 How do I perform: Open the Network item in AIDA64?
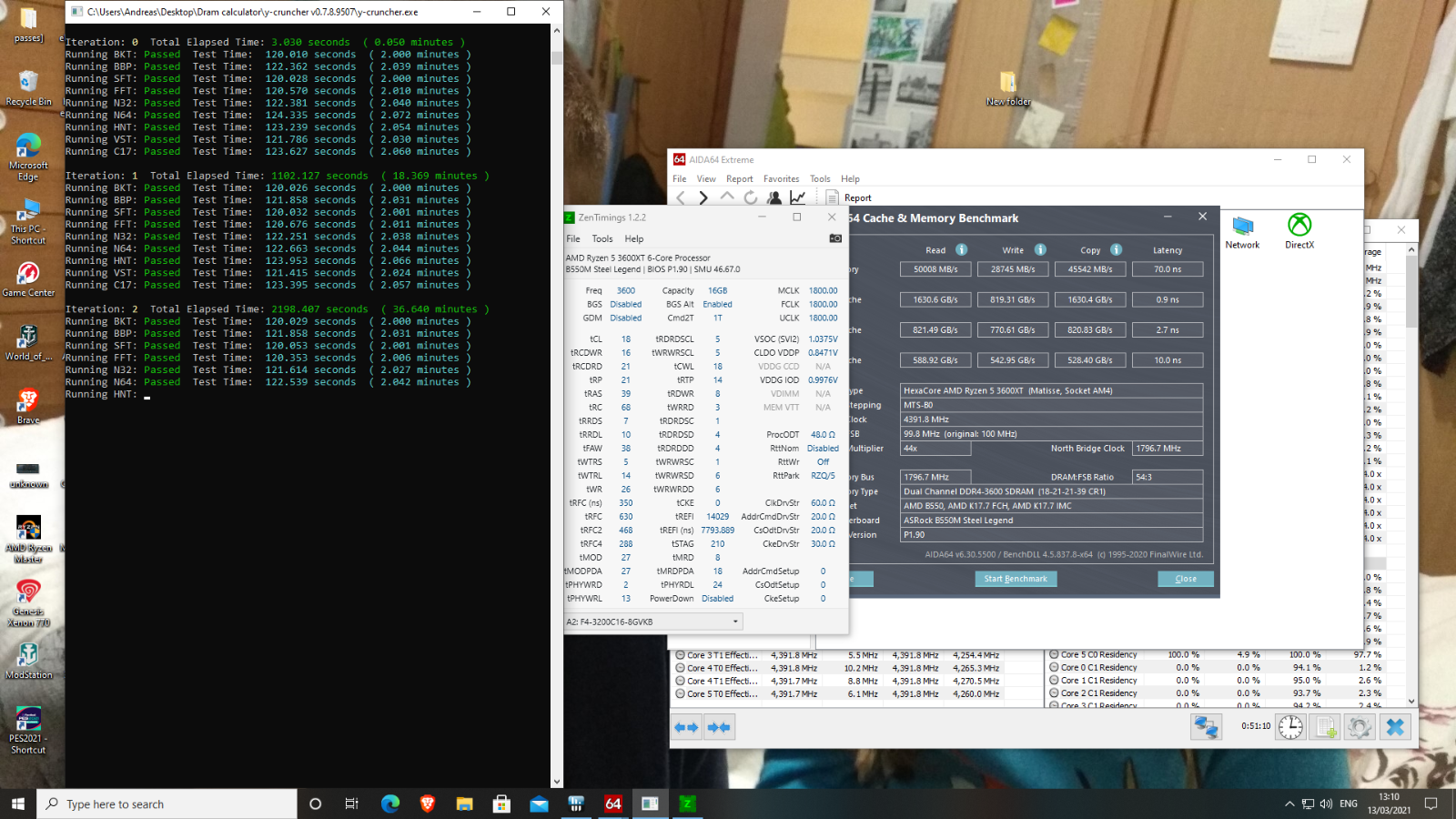pos(1242,232)
